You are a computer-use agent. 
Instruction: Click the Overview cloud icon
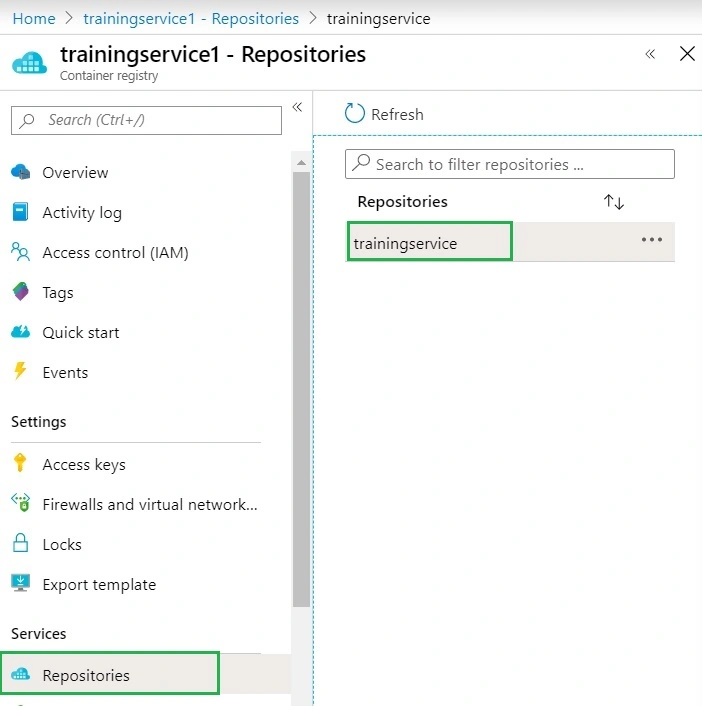[20, 172]
